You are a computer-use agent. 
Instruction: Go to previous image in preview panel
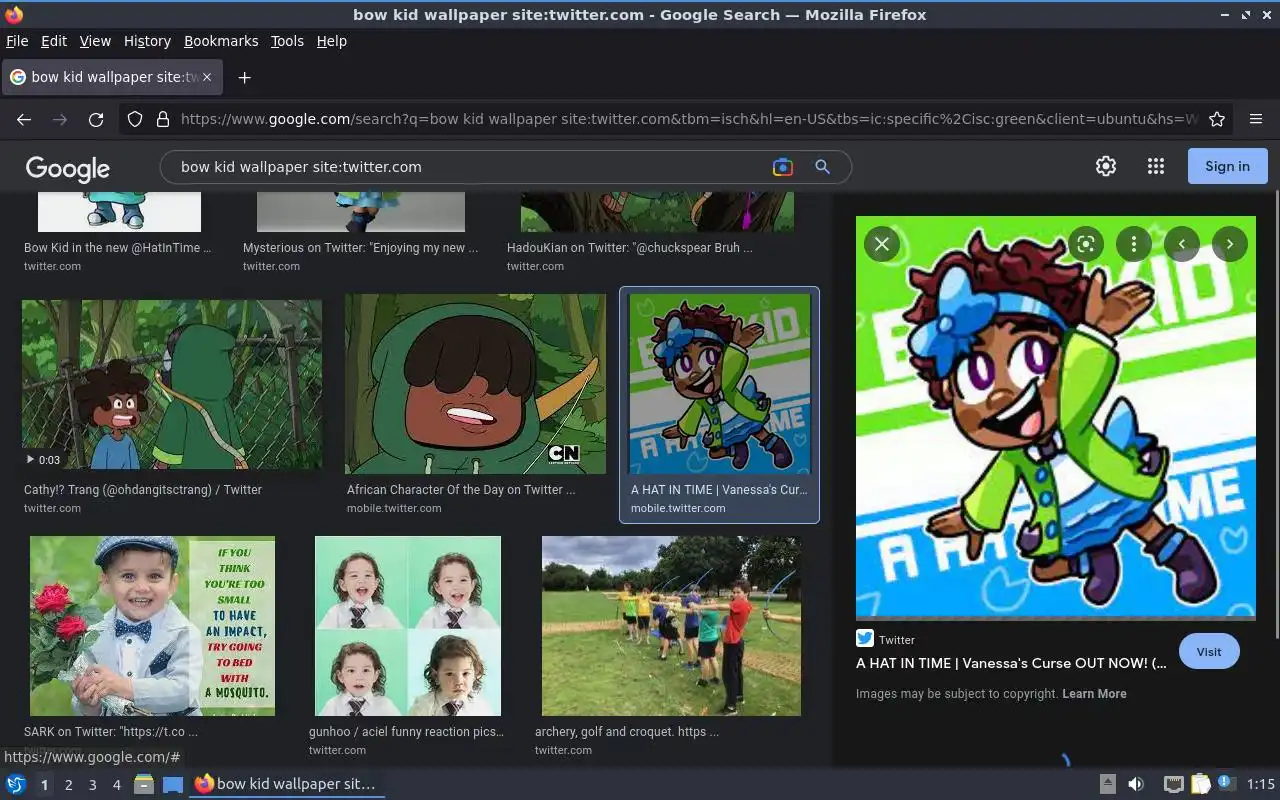(1182, 244)
